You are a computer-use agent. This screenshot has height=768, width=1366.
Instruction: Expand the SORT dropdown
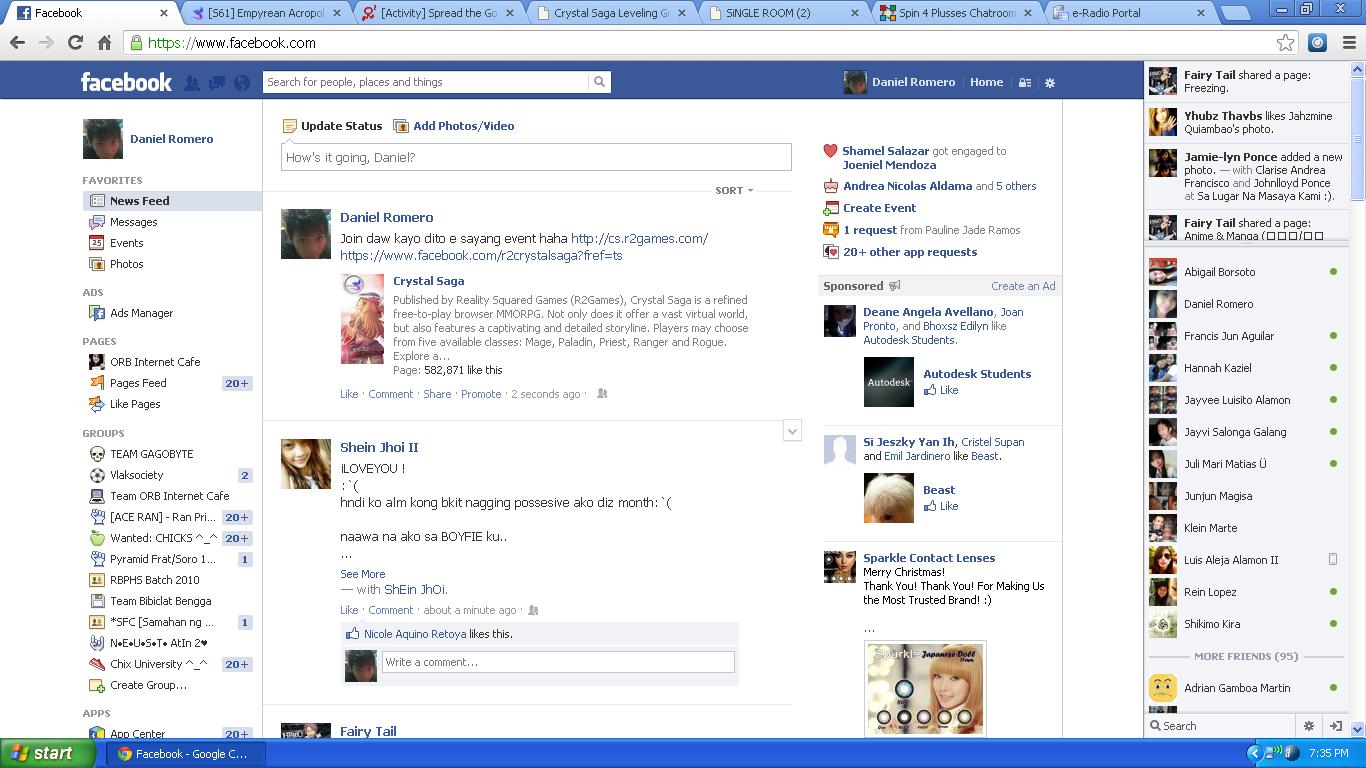pos(734,190)
